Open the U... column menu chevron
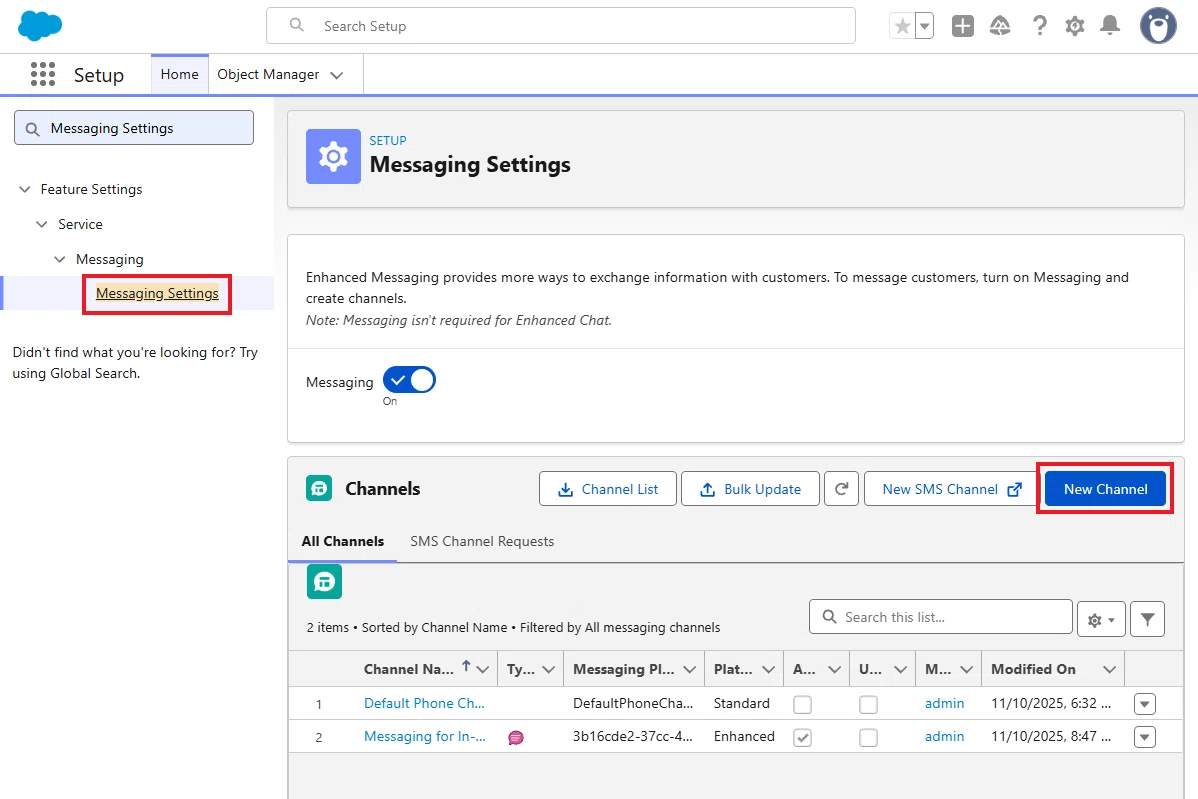The image size is (1198, 799). click(900, 670)
